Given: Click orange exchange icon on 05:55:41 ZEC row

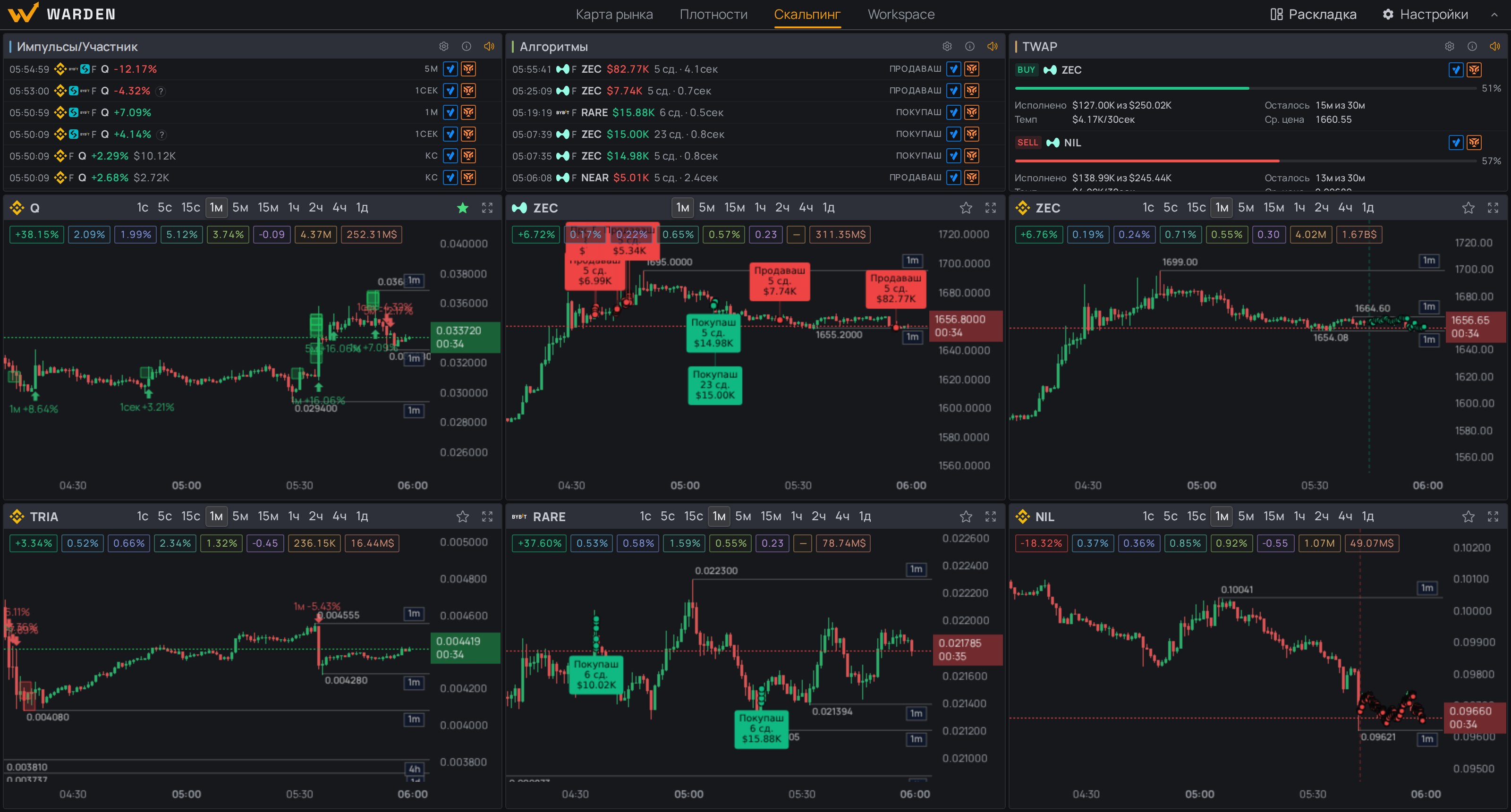Looking at the screenshot, I should (x=972, y=69).
